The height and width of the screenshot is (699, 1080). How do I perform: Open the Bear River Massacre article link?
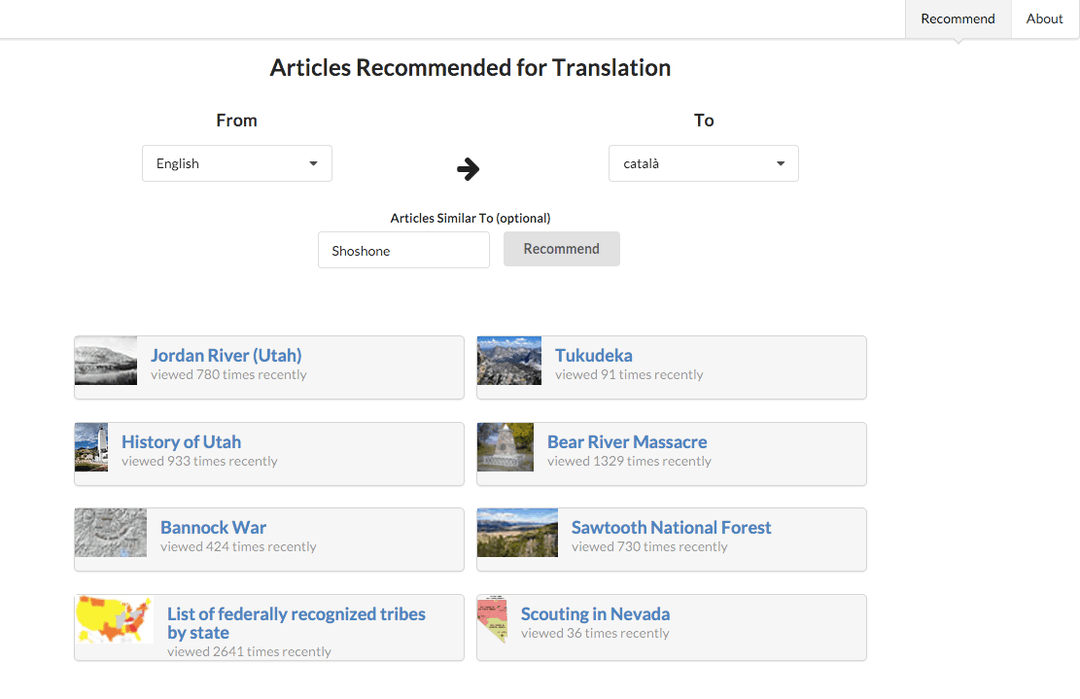coord(627,441)
